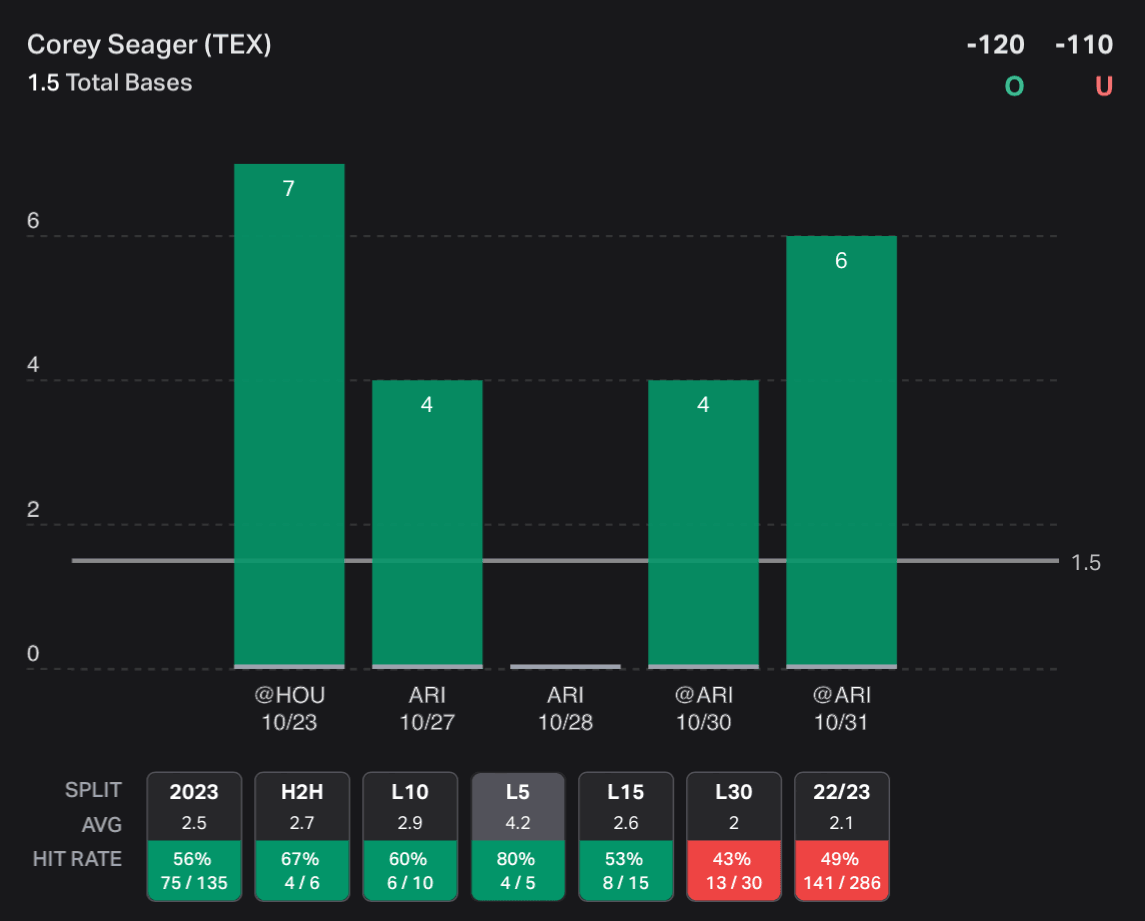Click the green O over indicator
The height and width of the screenshot is (921, 1145).
tap(1014, 87)
